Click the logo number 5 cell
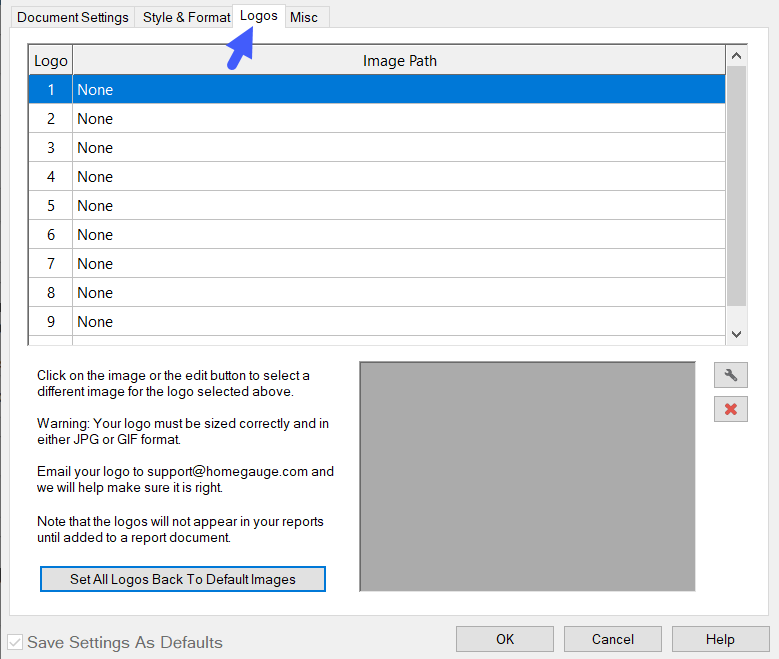The height and width of the screenshot is (659, 779). [x=51, y=205]
